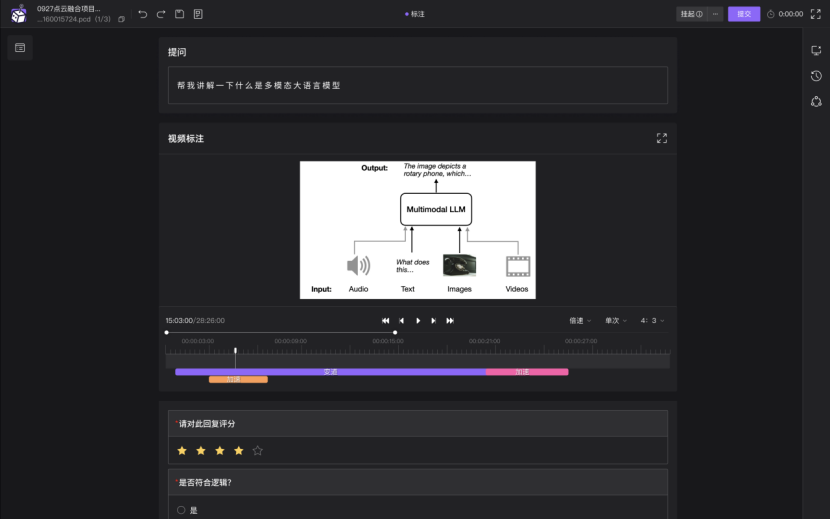Open the screen monitor icon in right sidebar
Viewport: 830px width, 519px height.
click(816, 50)
